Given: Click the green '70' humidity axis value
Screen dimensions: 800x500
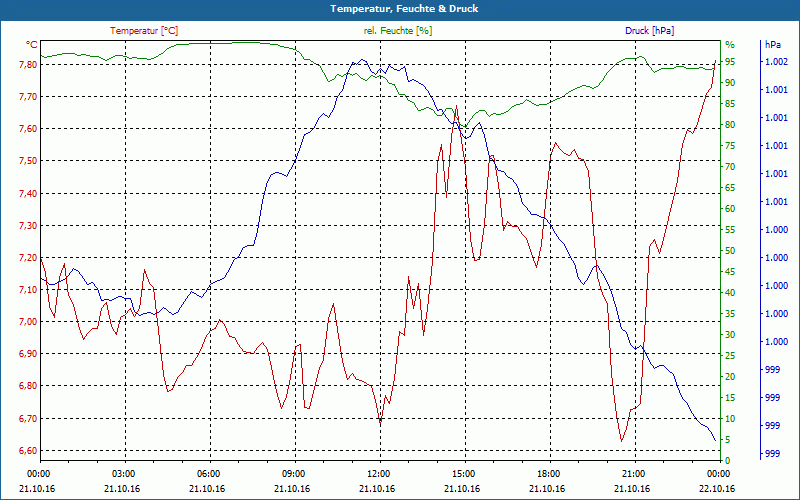Looking at the screenshot, I should pyautogui.click(x=730, y=167).
